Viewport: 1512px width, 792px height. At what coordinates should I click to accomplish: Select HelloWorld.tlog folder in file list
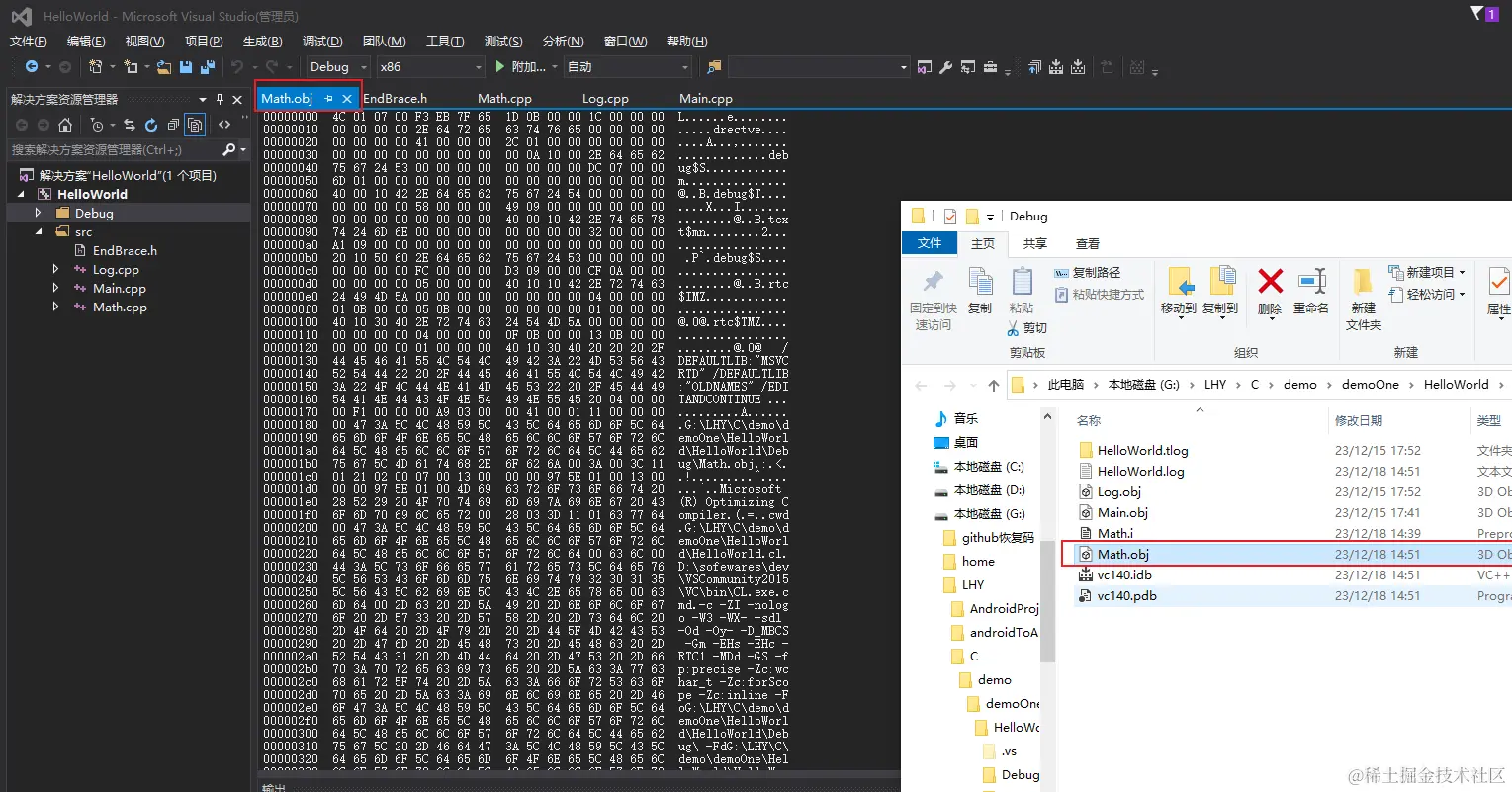1143,450
